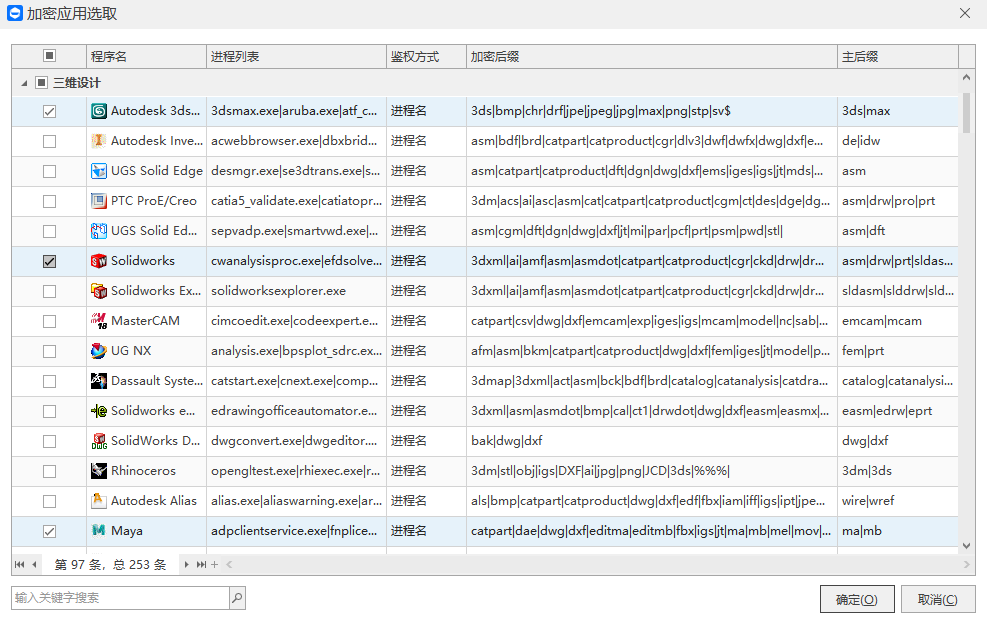
Task: Click the Solidworks icon in cwanalysisproc.exe row
Action: pyautogui.click(x=99, y=261)
